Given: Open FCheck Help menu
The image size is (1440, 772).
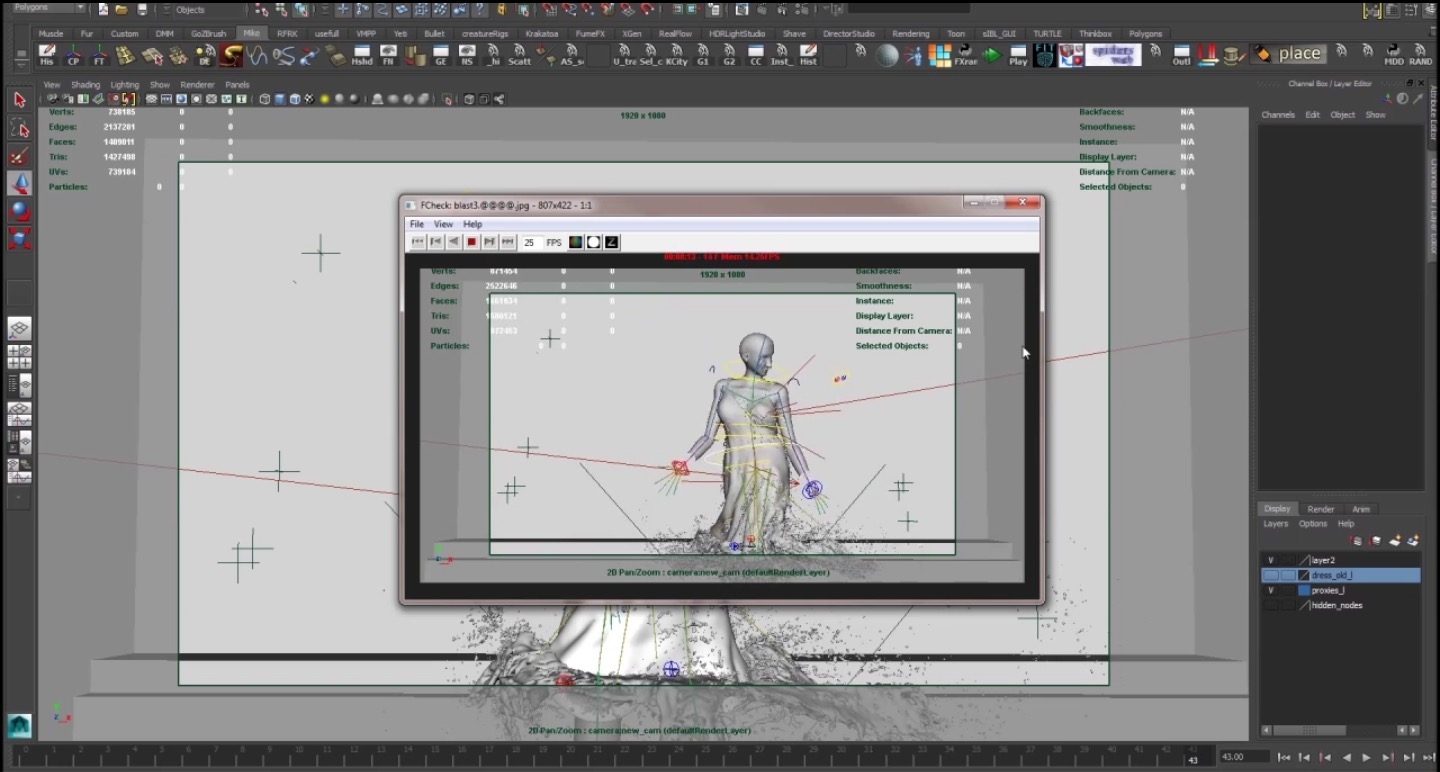Looking at the screenshot, I should [x=472, y=224].
